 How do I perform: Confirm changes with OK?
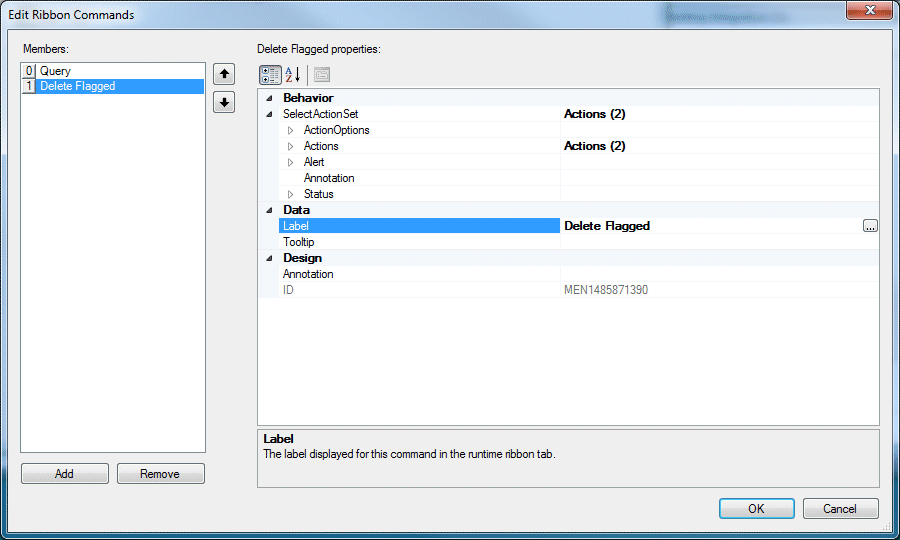pos(757,508)
